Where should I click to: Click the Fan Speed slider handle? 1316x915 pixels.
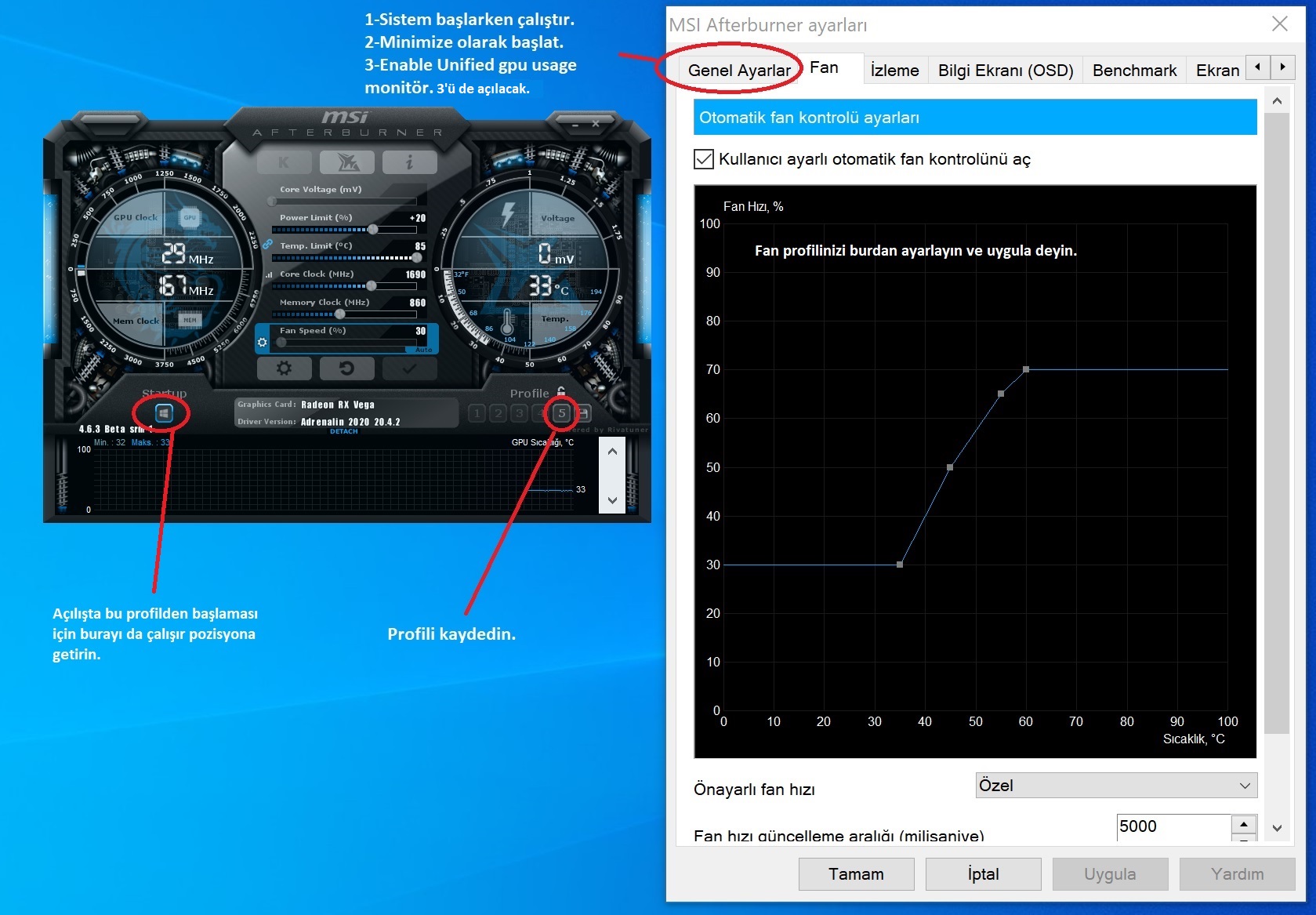pos(281,343)
